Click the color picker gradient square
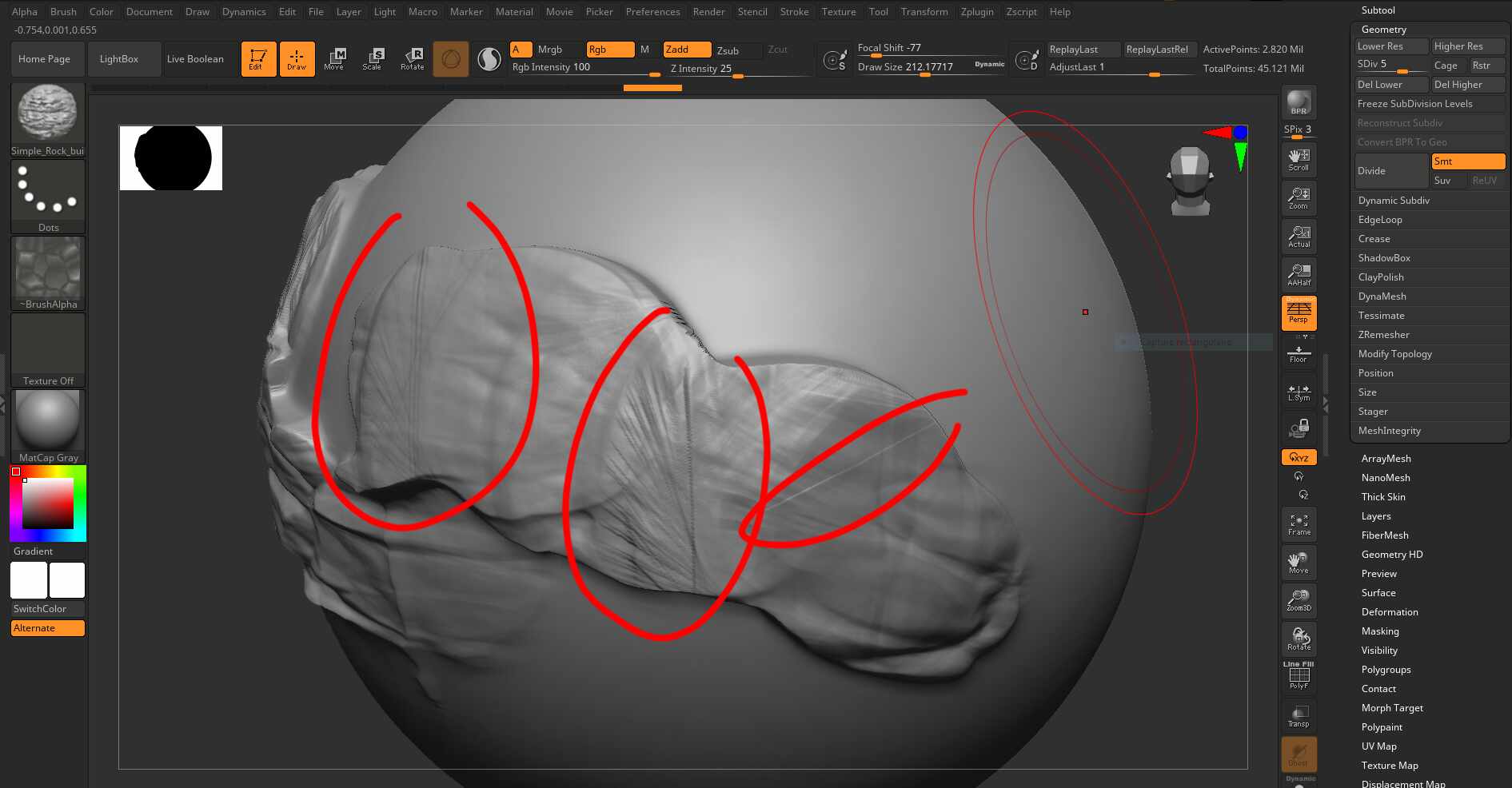Screen dimensions: 1512x788 (48, 503)
